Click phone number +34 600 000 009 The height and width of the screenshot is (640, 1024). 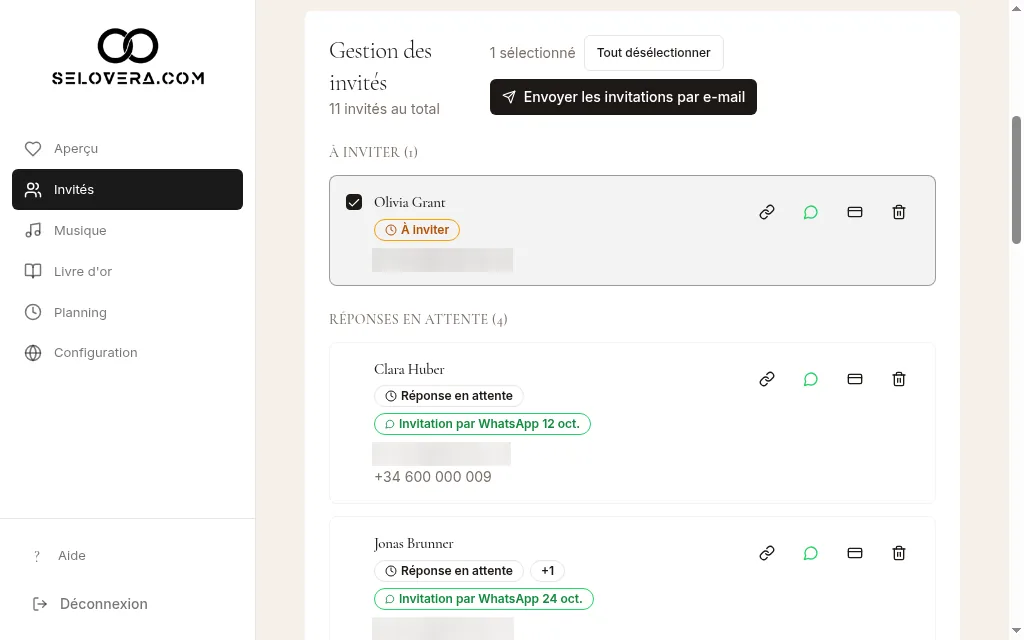coord(432,477)
